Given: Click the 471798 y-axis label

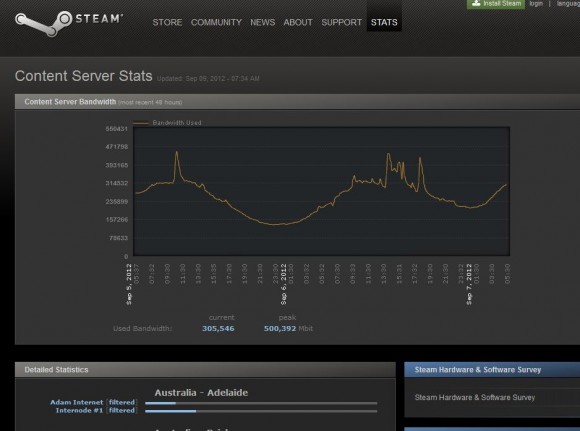Looking at the screenshot, I should point(117,147).
